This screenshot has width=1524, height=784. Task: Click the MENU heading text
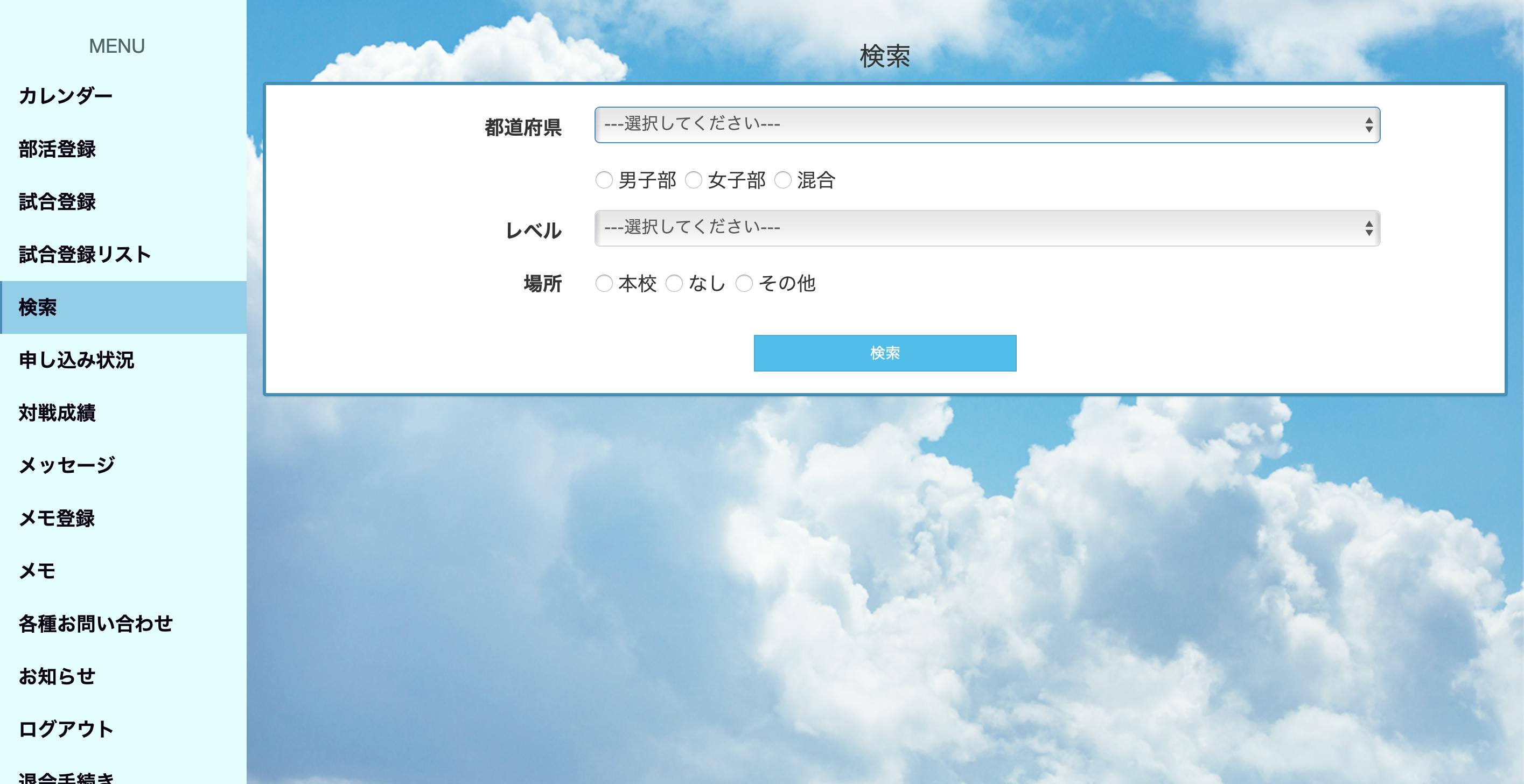[117, 46]
